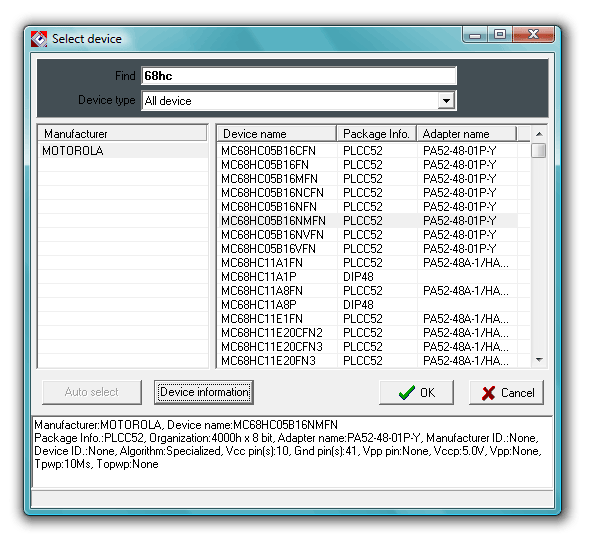
Task: Confirm with the OK button
Action: click(x=416, y=393)
